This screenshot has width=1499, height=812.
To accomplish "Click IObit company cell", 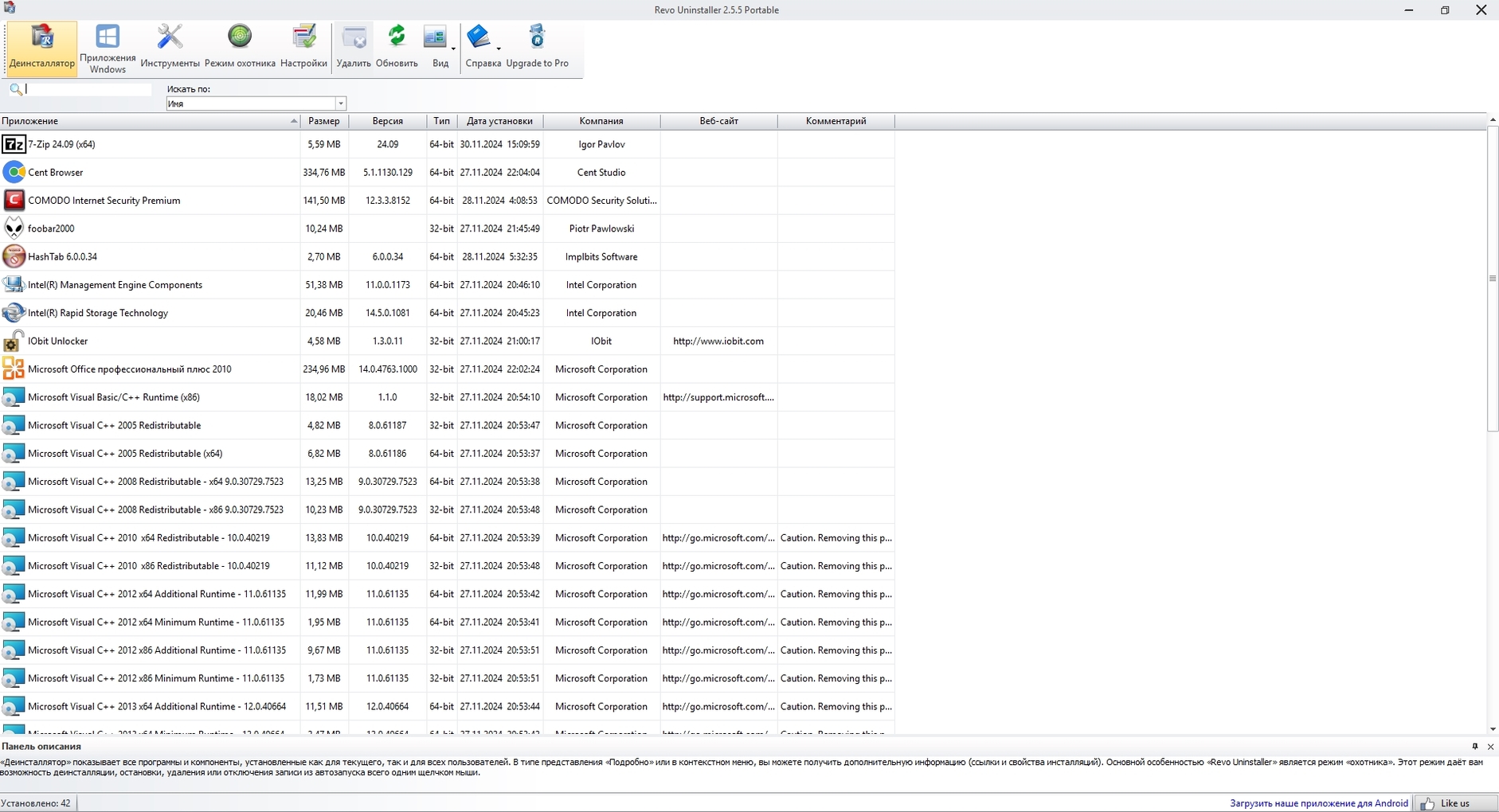I will [x=601, y=341].
